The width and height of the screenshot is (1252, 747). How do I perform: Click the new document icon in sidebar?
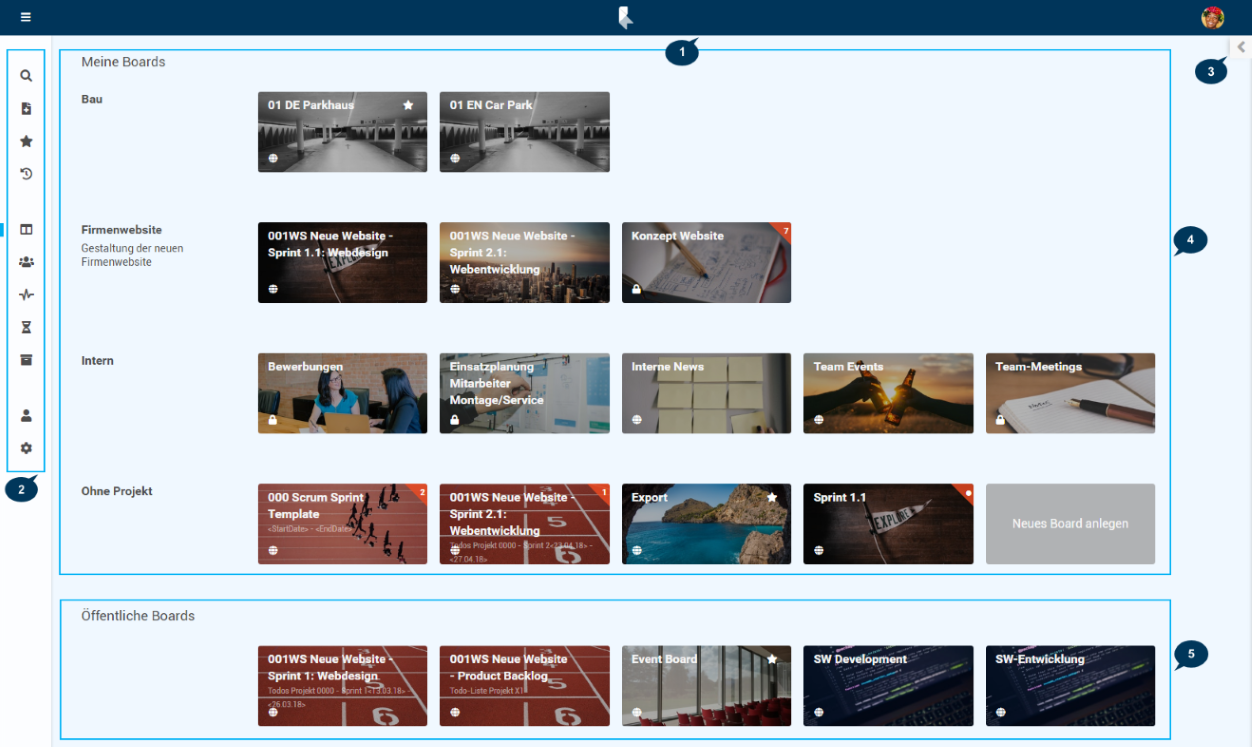26,108
